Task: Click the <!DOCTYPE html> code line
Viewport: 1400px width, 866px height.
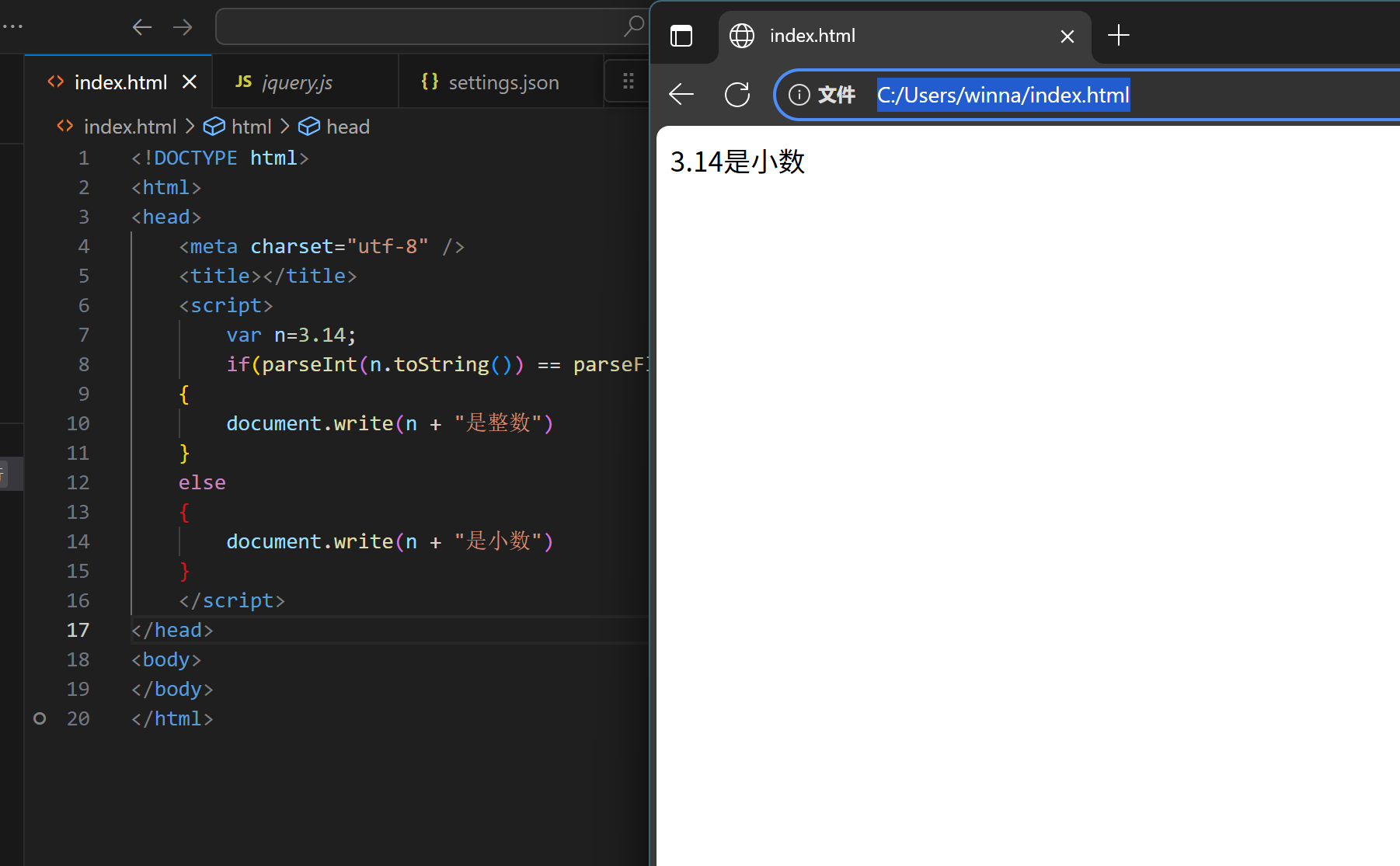Action: [220, 158]
